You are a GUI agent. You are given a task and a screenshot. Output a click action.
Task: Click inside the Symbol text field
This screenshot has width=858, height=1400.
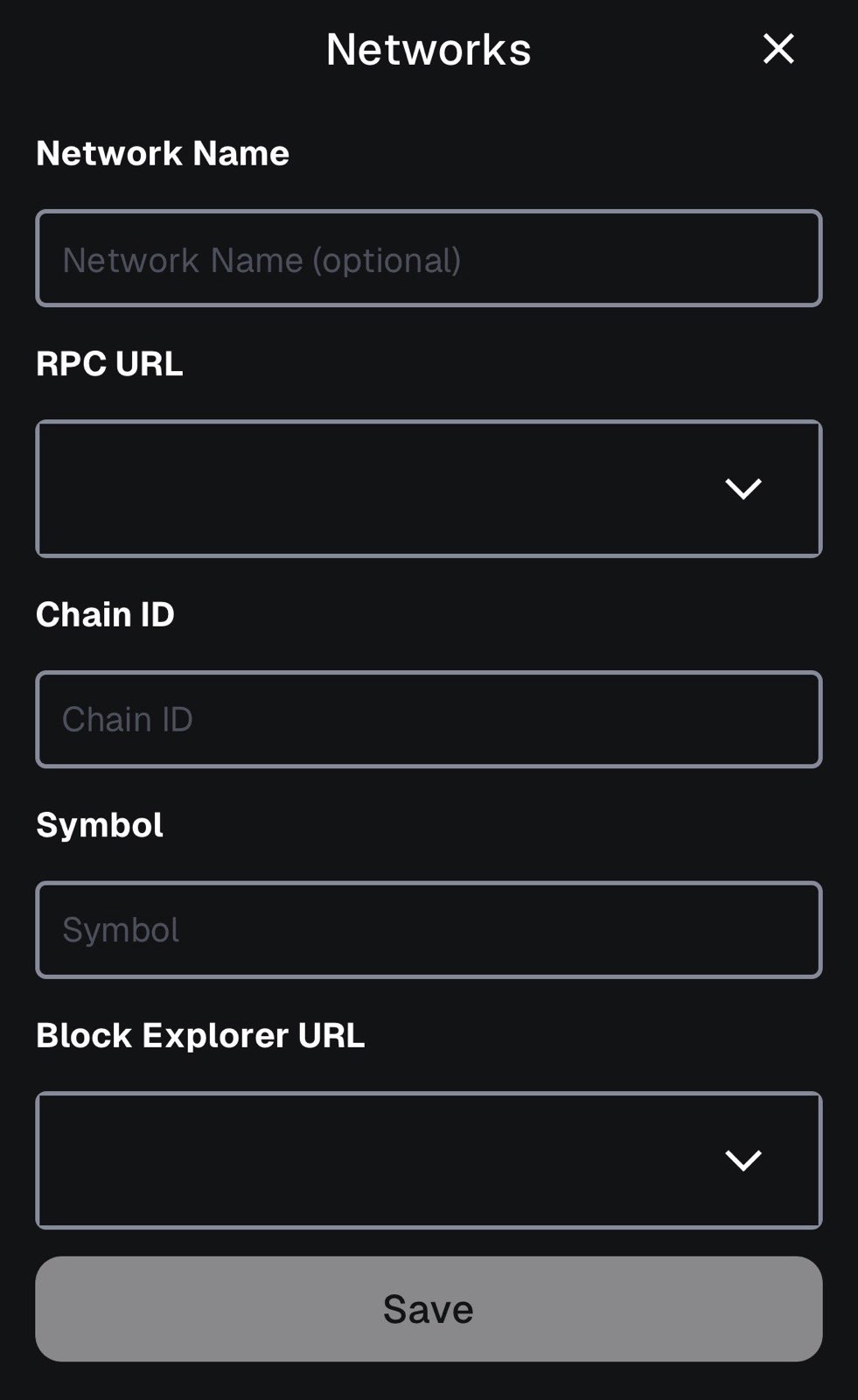[428, 929]
